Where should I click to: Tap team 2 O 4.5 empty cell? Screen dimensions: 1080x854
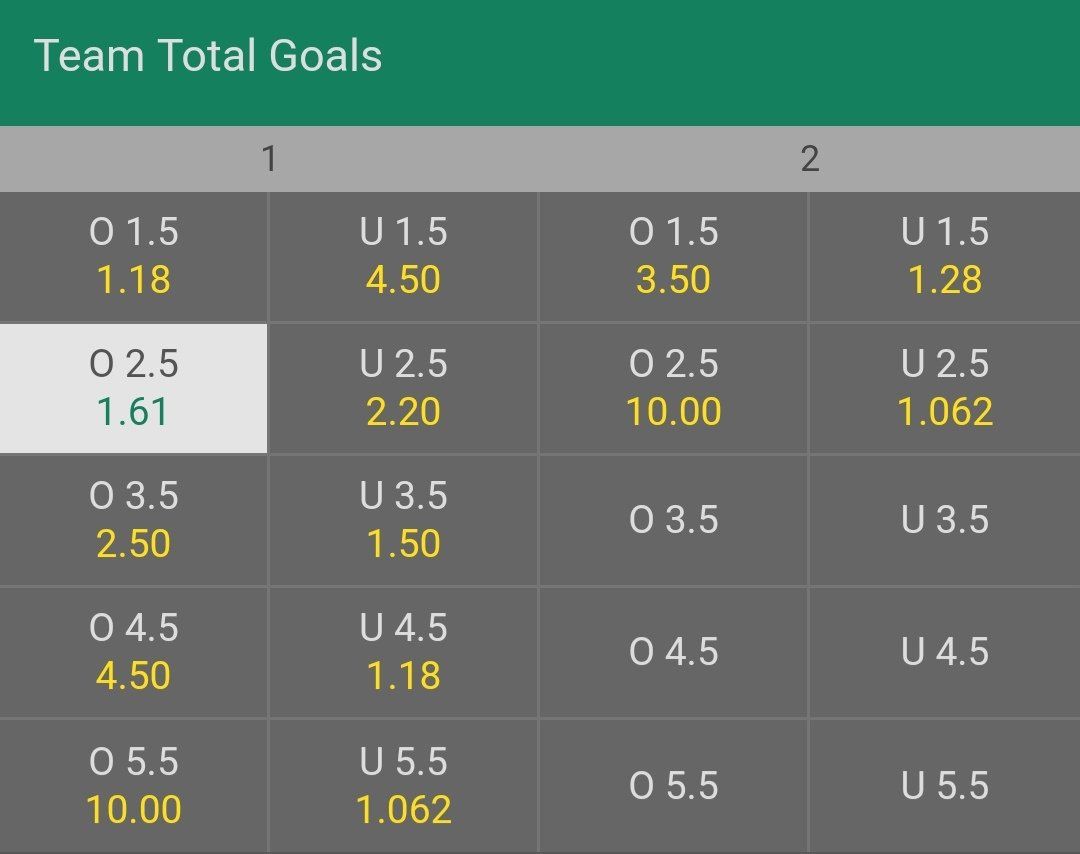coord(674,652)
